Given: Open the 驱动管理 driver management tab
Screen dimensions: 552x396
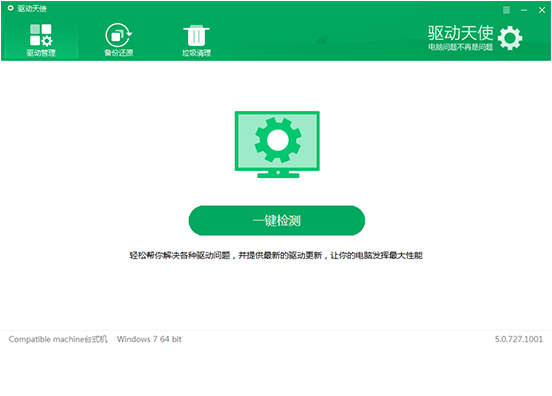Looking at the screenshot, I should point(41,40).
